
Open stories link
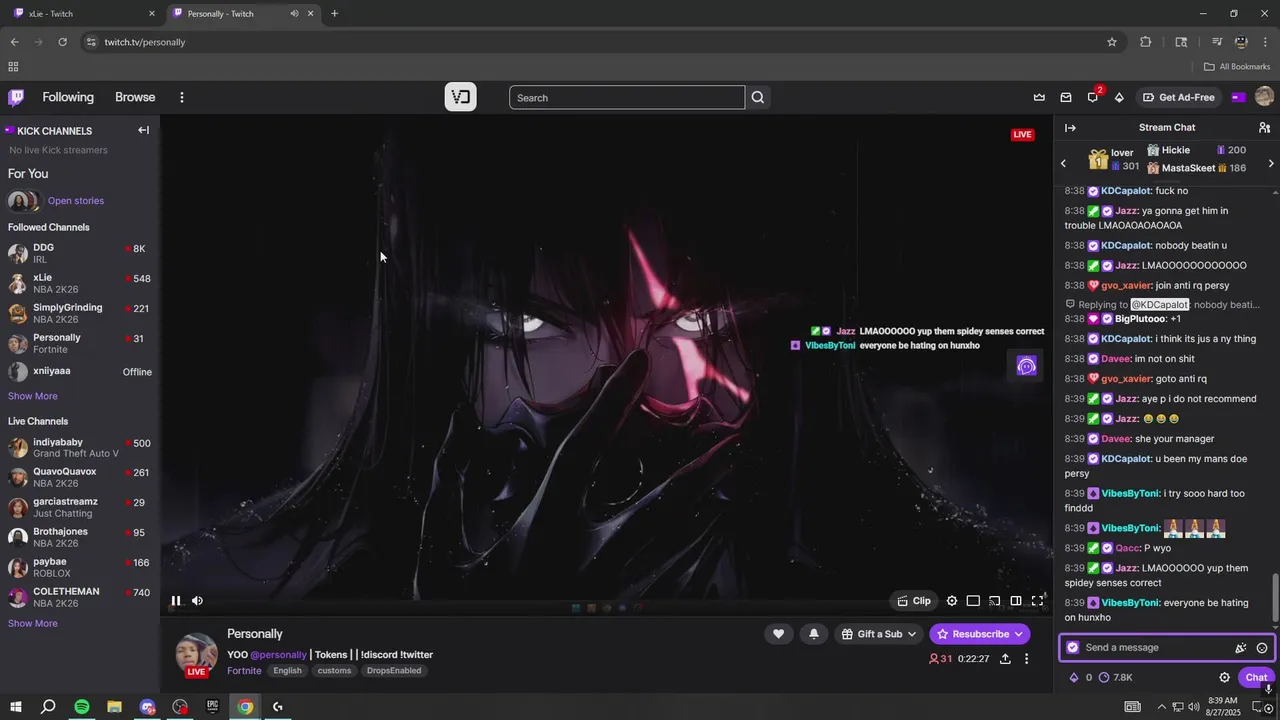click(76, 201)
